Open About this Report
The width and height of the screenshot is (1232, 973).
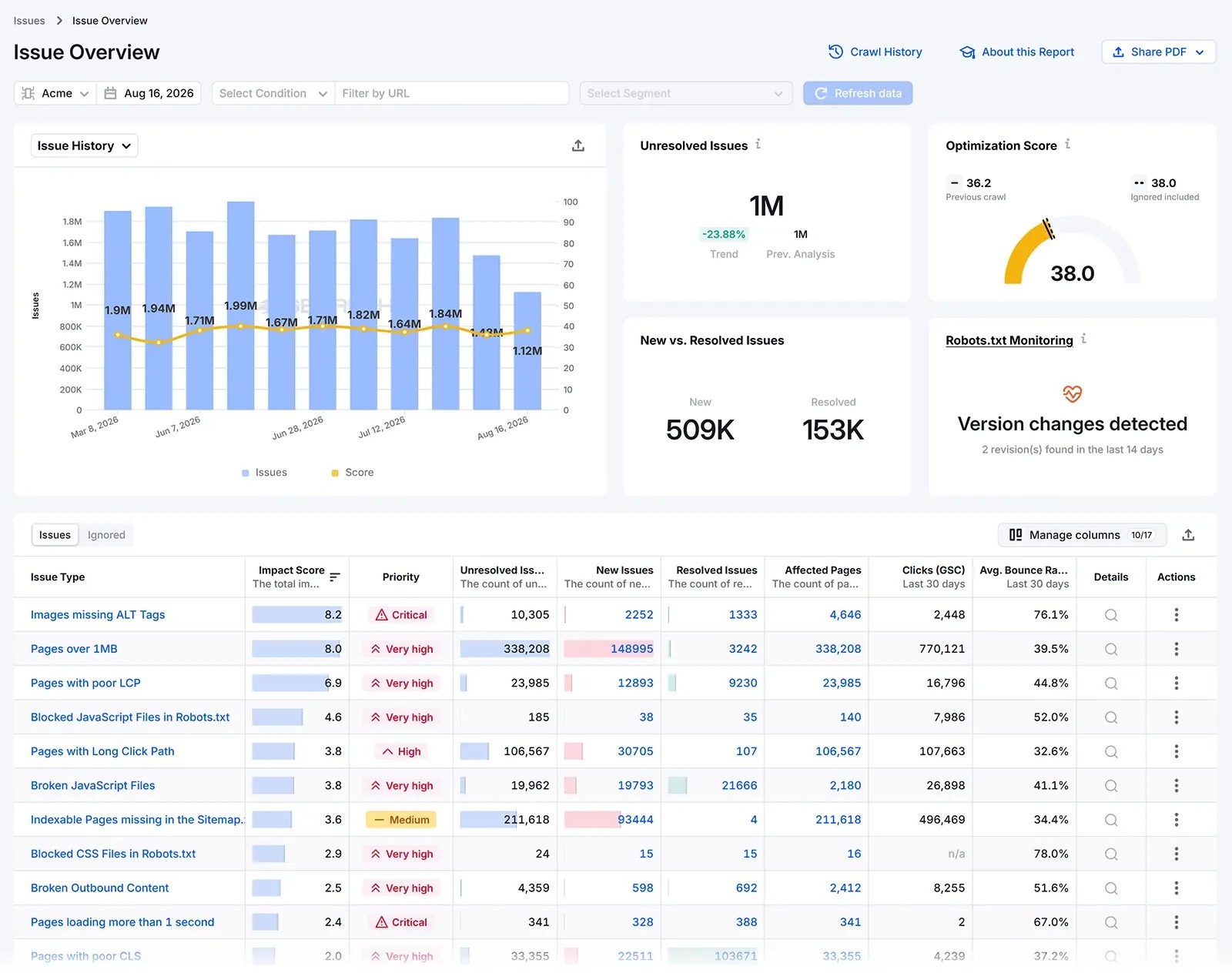[1016, 52]
